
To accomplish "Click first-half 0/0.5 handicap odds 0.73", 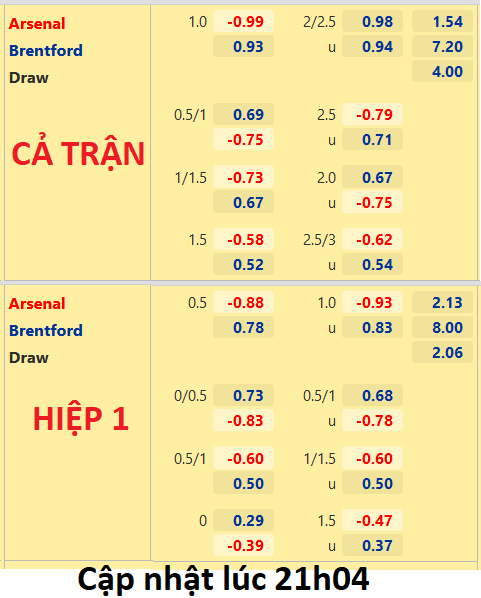I will click(x=243, y=395).
